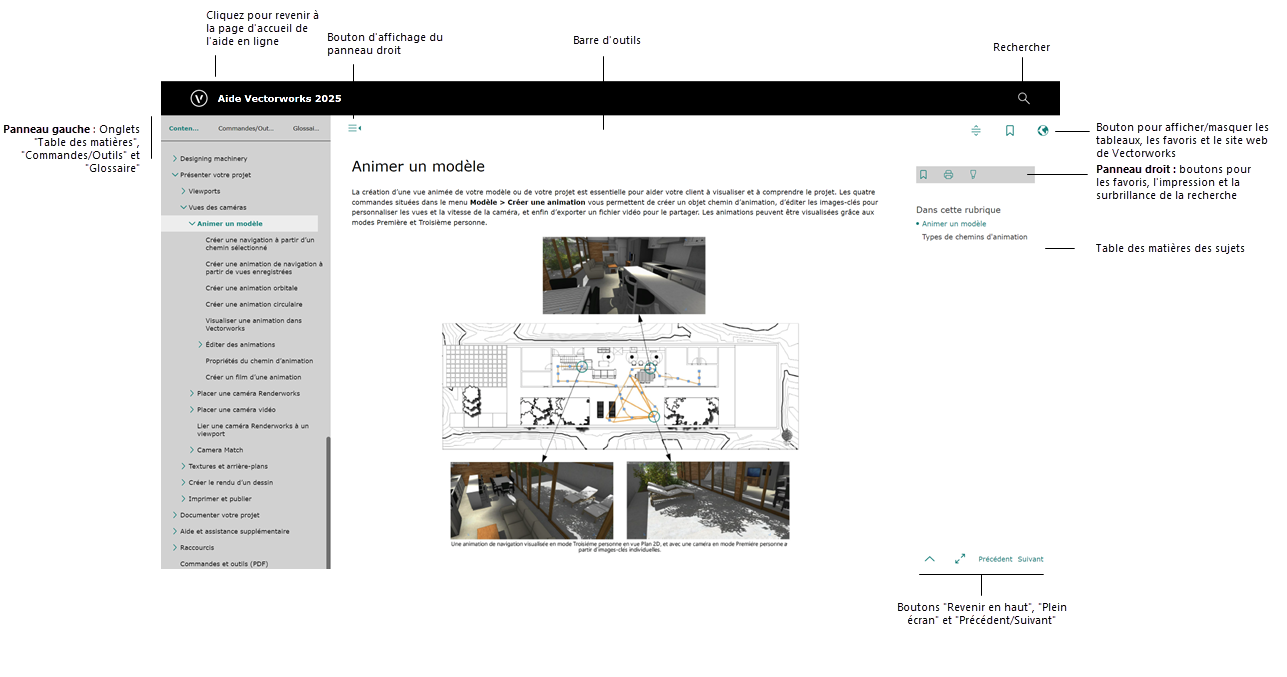Click the printer icon to print topic
Screen dimensions: 1287x677
(x=948, y=175)
